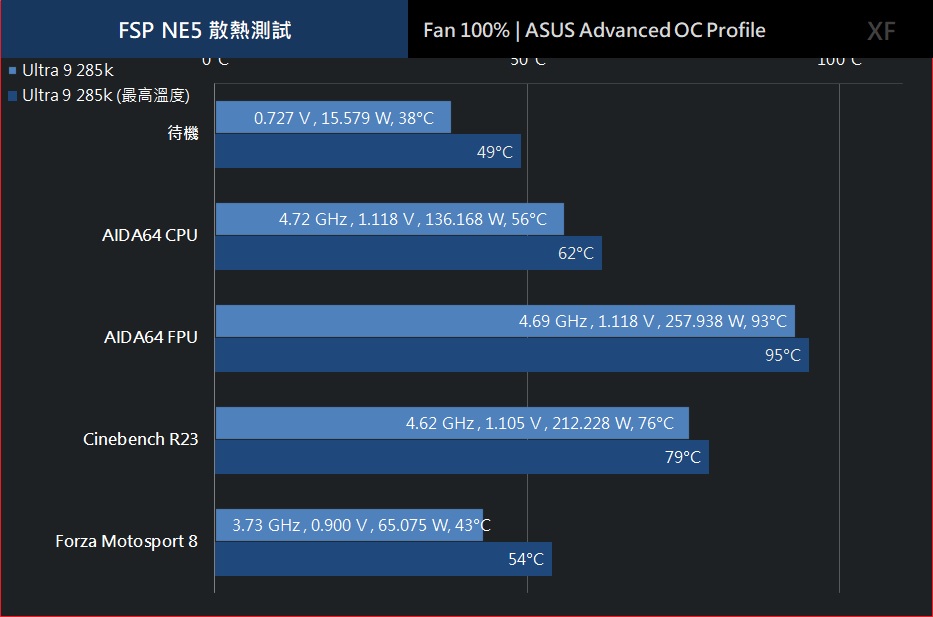Viewport: 933px width, 617px height.
Task: Select the Forza Motosport 8 54°C max bar
Action: 384,559
